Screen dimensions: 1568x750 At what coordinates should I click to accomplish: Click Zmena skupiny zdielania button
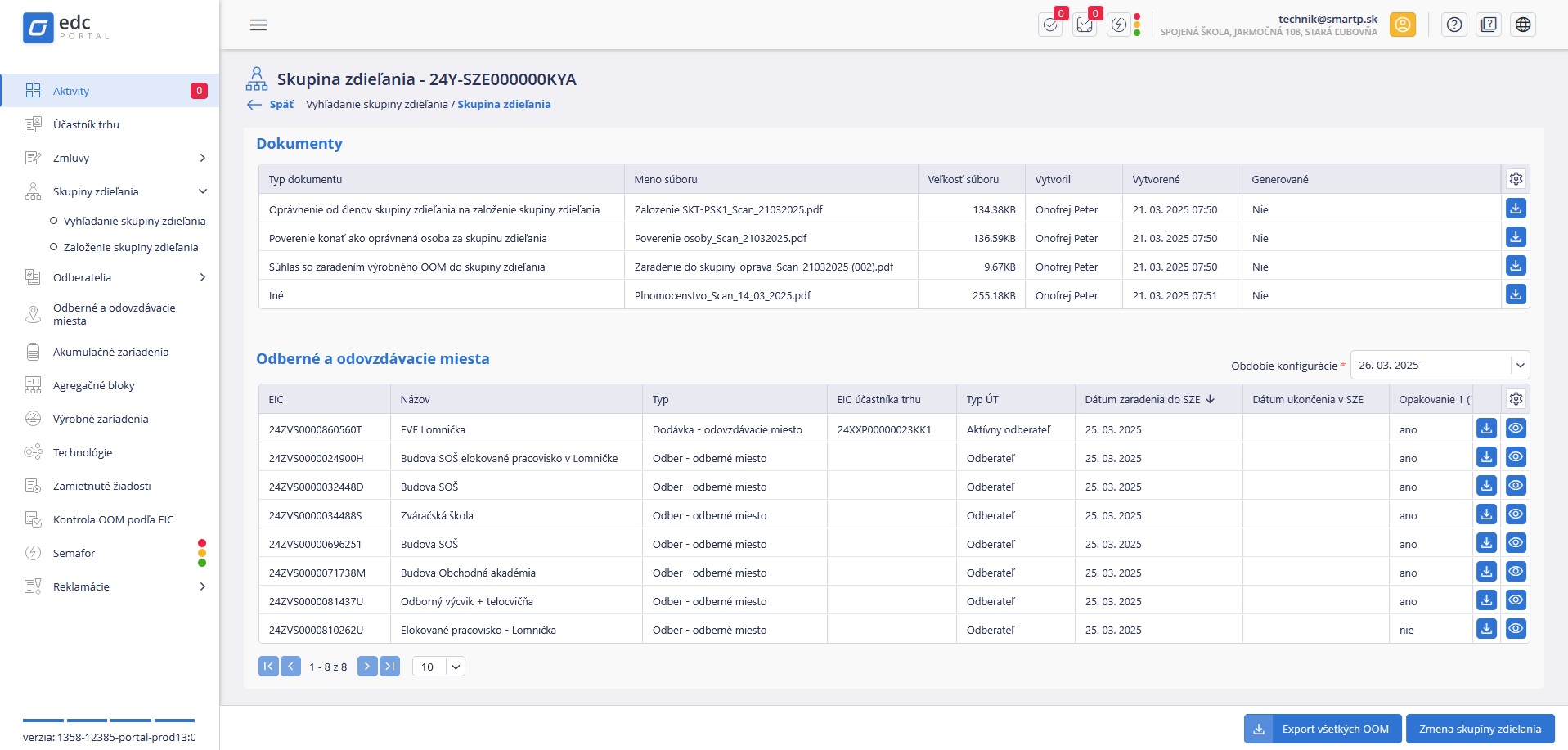1480,729
